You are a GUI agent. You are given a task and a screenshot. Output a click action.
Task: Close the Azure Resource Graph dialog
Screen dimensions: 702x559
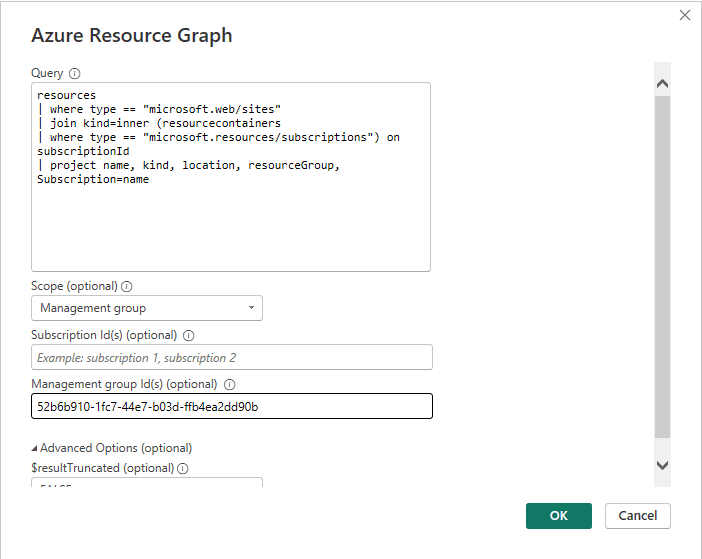click(x=685, y=15)
